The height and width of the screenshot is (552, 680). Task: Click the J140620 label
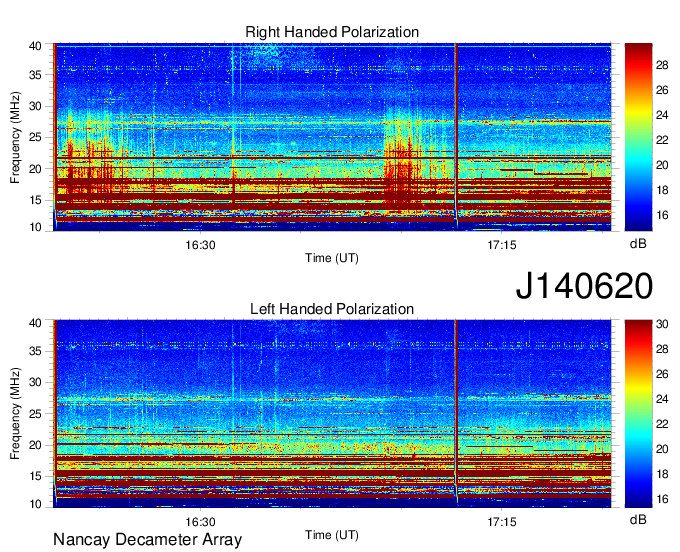coord(584,286)
